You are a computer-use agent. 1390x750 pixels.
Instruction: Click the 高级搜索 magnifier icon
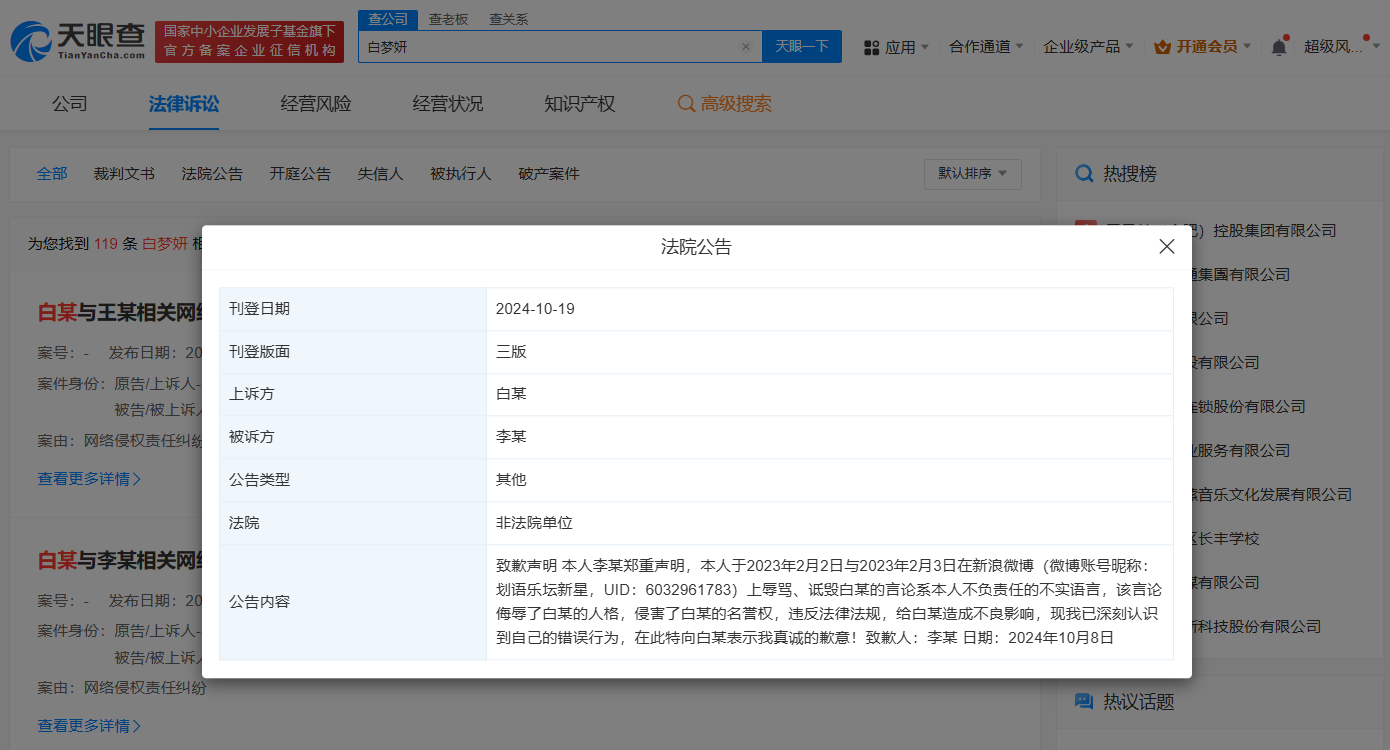pos(686,104)
